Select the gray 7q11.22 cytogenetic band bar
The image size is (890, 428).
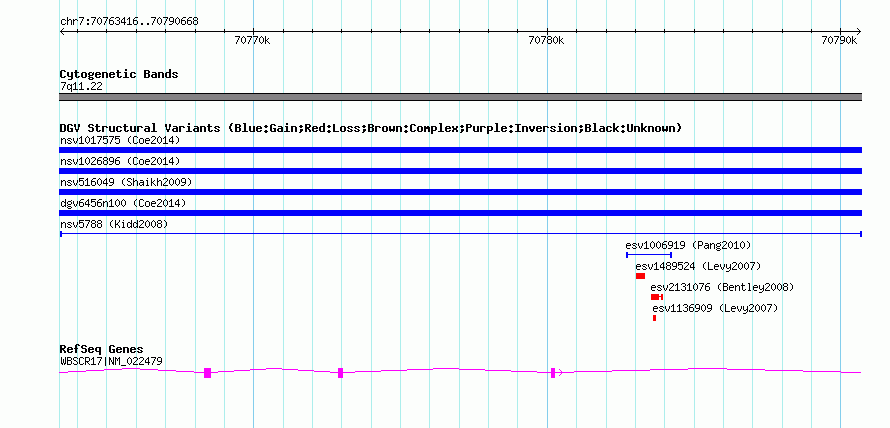(x=460, y=97)
